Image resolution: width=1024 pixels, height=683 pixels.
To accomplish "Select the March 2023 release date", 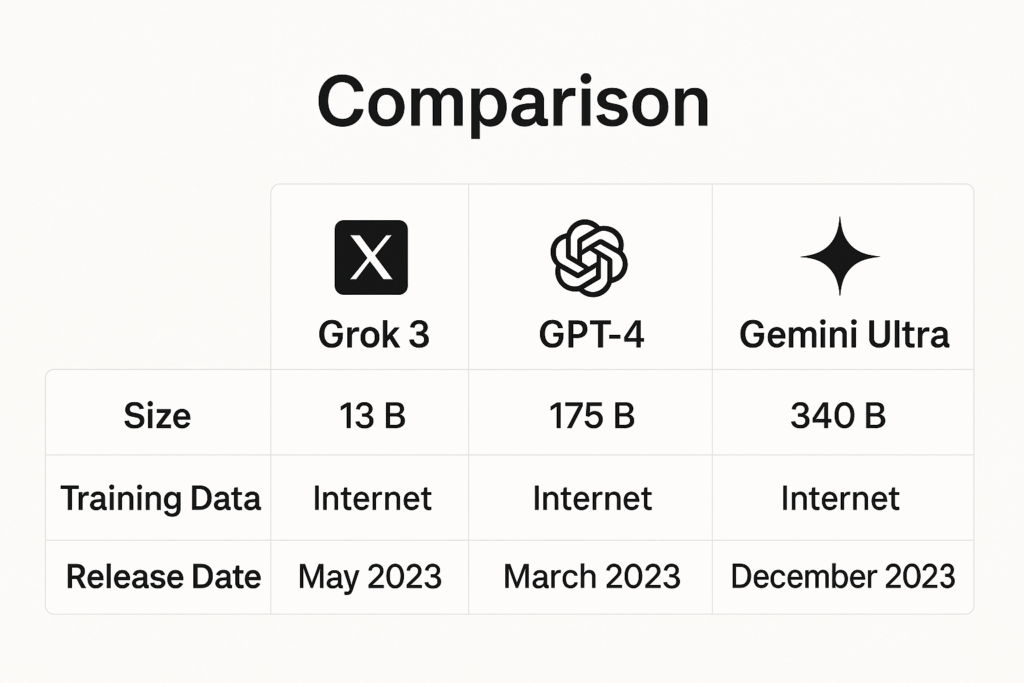I will (x=592, y=576).
